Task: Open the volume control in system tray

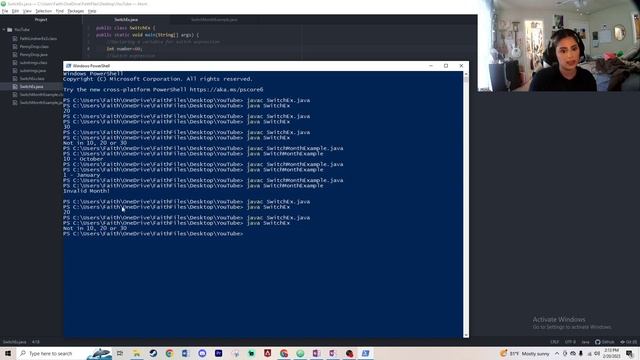Action: pos(597,353)
